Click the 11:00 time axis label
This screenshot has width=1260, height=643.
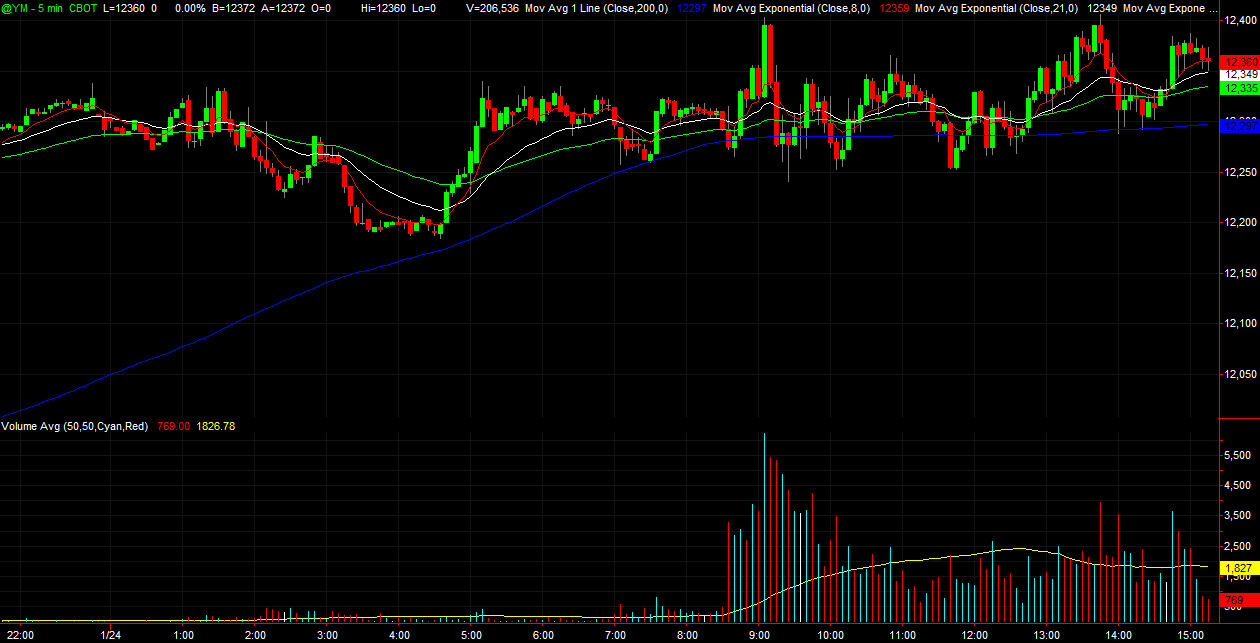(x=903, y=635)
